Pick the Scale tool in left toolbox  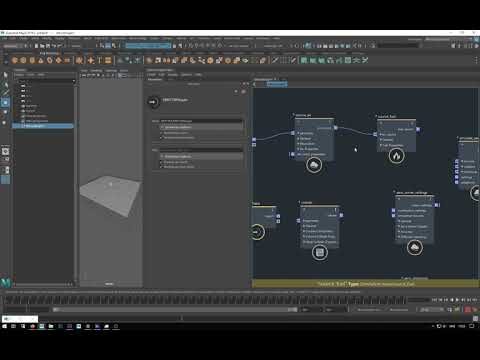click(5, 122)
